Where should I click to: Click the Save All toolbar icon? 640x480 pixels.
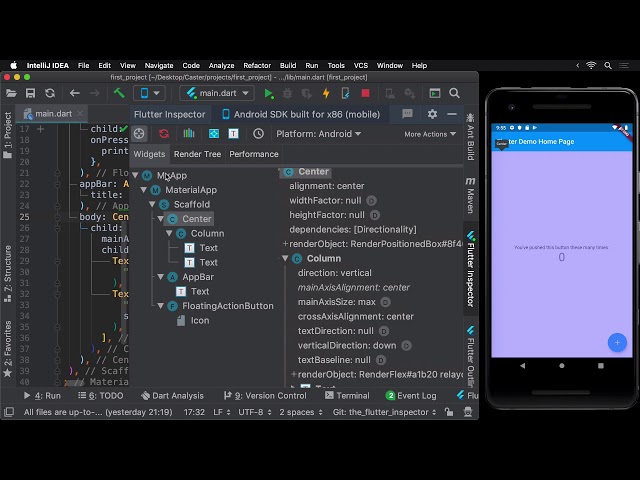point(30,93)
